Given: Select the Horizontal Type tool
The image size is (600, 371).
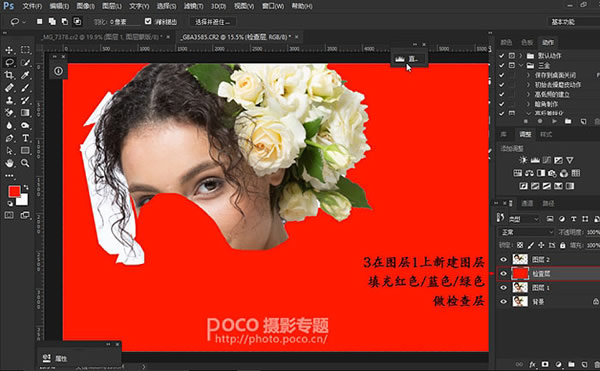Looking at the screenshot, I should pyautogui.click(x=25, y=138).
